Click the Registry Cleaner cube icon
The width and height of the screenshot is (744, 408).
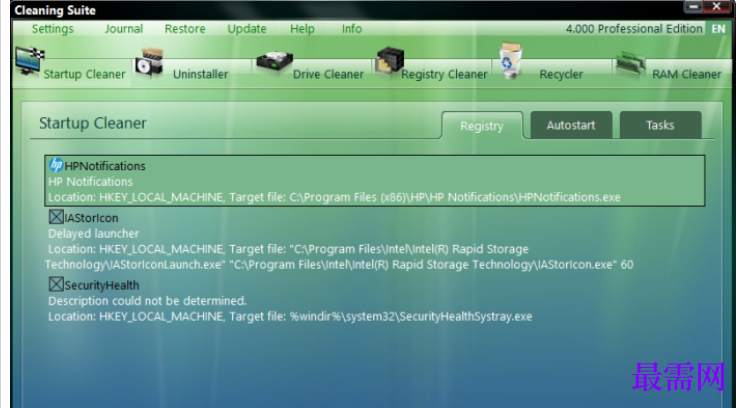(x=390, y=61)
